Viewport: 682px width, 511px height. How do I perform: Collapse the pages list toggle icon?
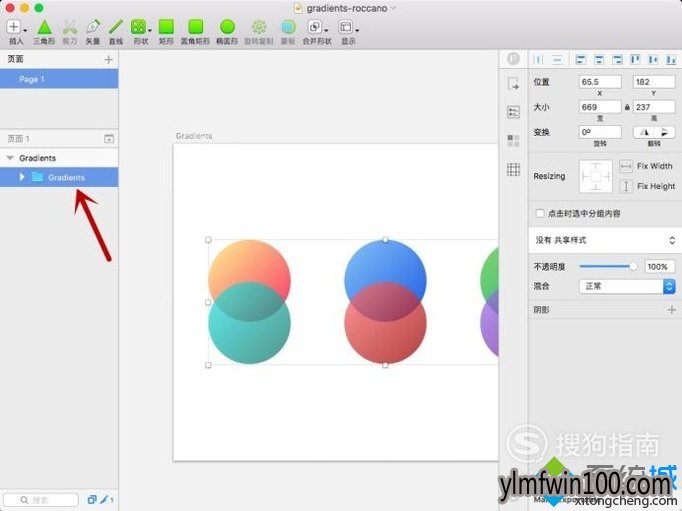pyautogui.click(x=109, y=139)
